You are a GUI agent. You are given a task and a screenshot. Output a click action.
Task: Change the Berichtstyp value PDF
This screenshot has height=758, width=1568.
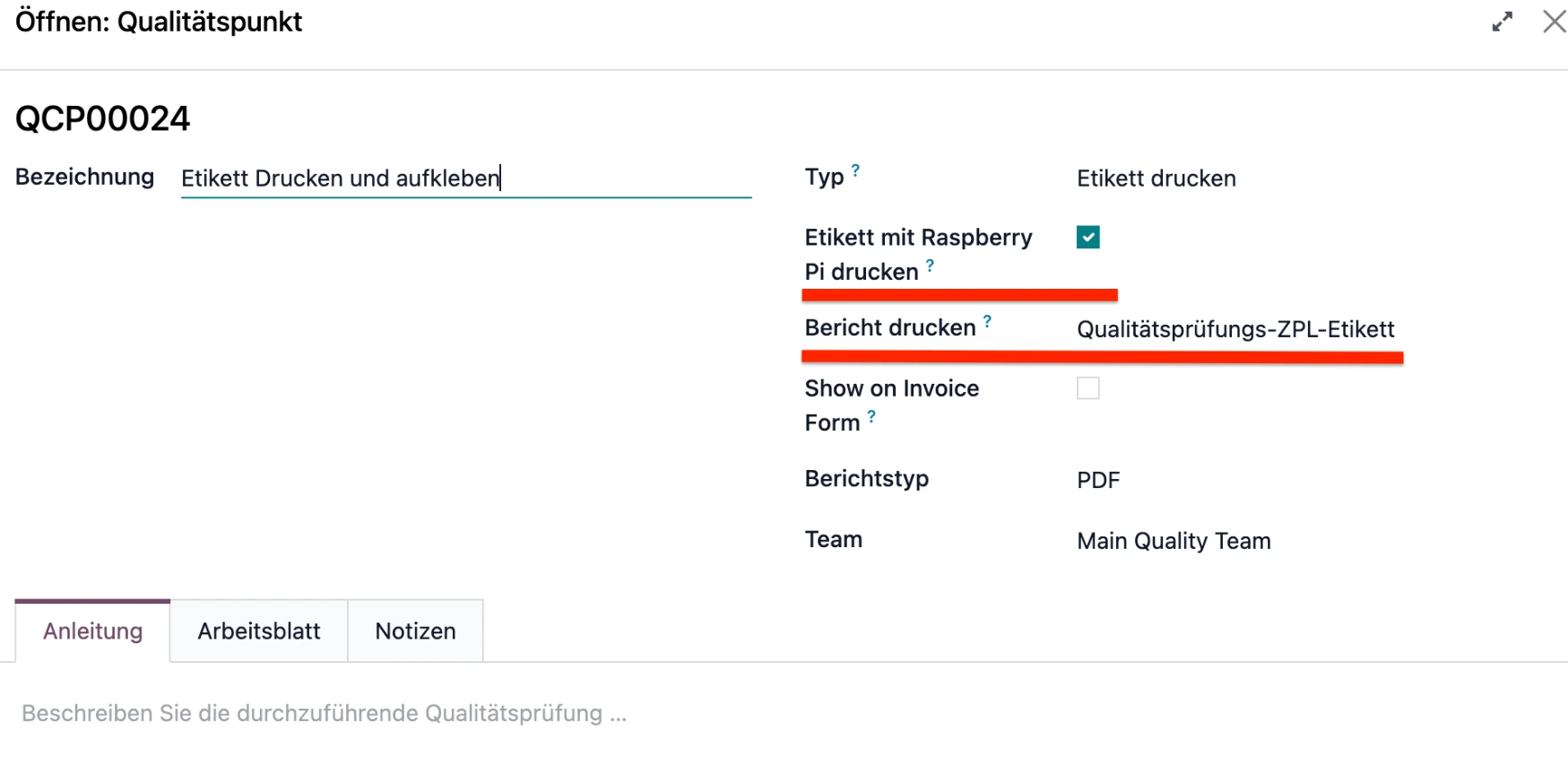1098,480
